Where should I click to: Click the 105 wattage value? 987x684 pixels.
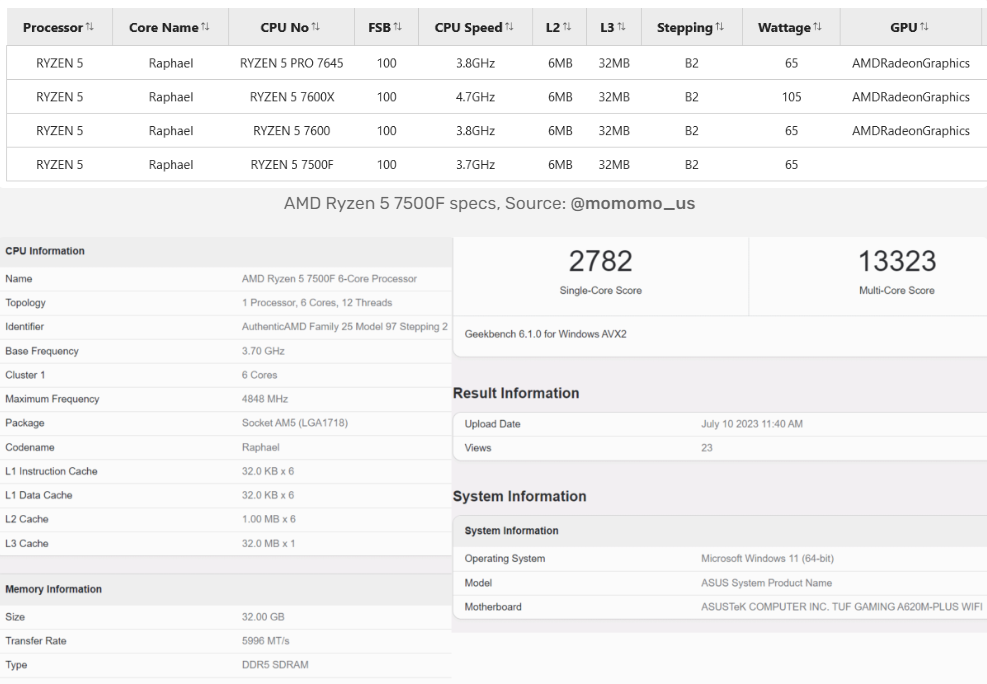tap(791, 97)
